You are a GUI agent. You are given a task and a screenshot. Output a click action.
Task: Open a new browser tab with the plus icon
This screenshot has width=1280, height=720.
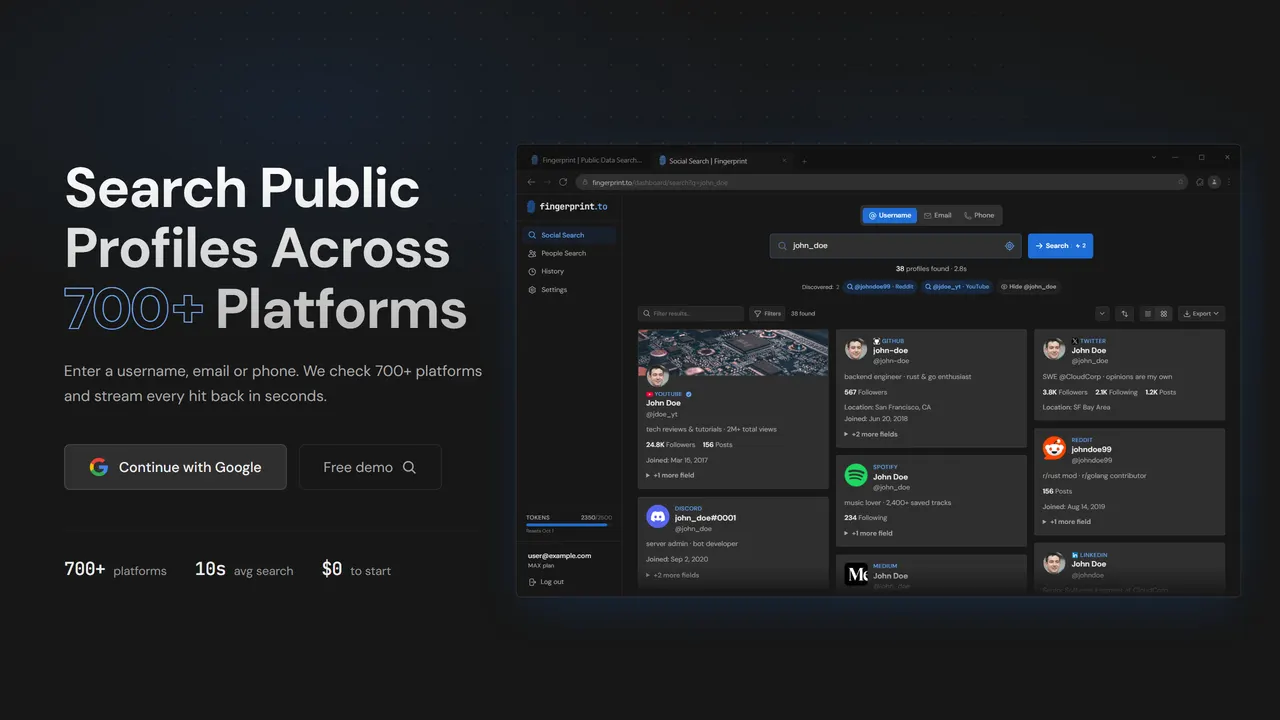pos(804,161)
